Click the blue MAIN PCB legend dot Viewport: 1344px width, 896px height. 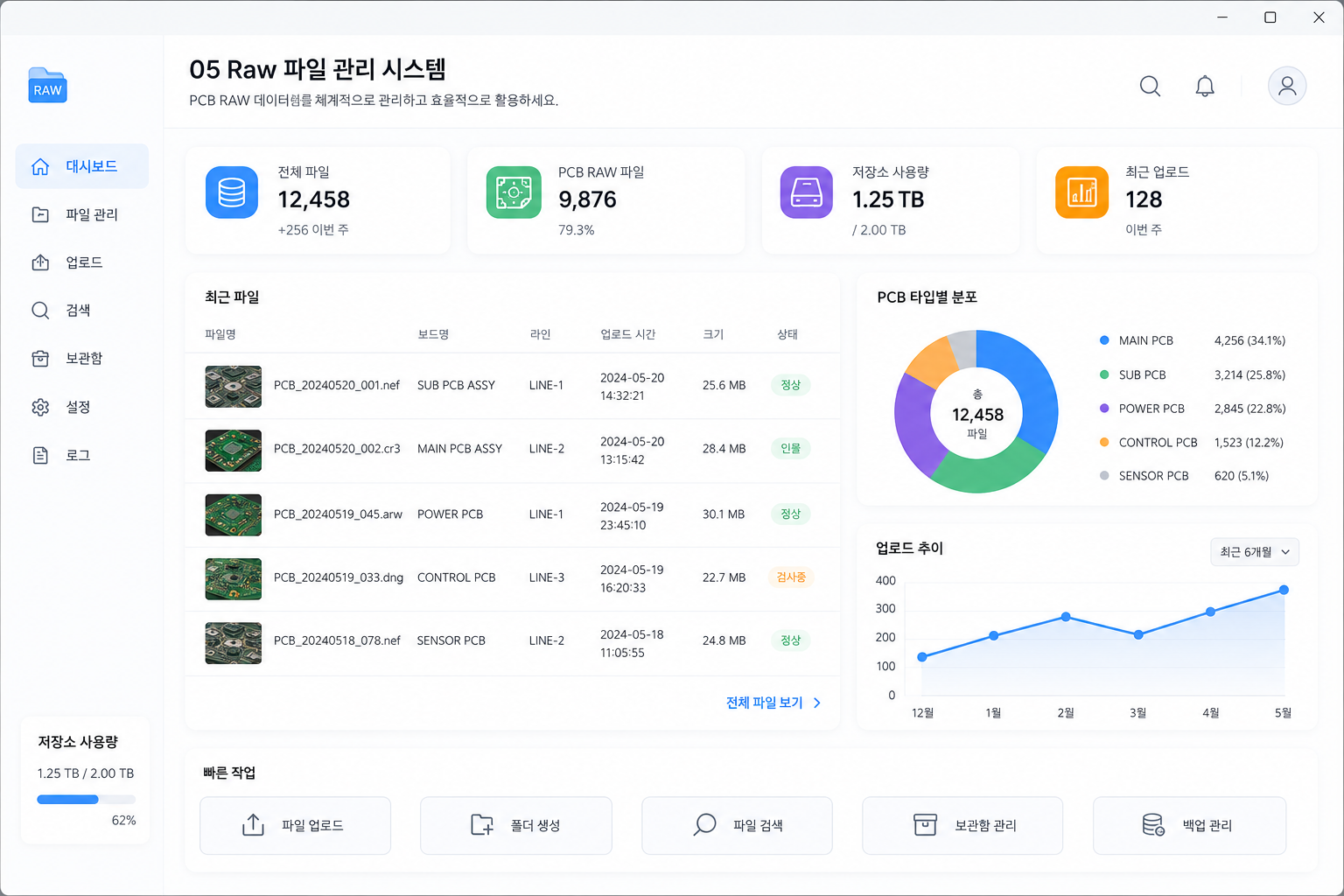coord(1104,340)
